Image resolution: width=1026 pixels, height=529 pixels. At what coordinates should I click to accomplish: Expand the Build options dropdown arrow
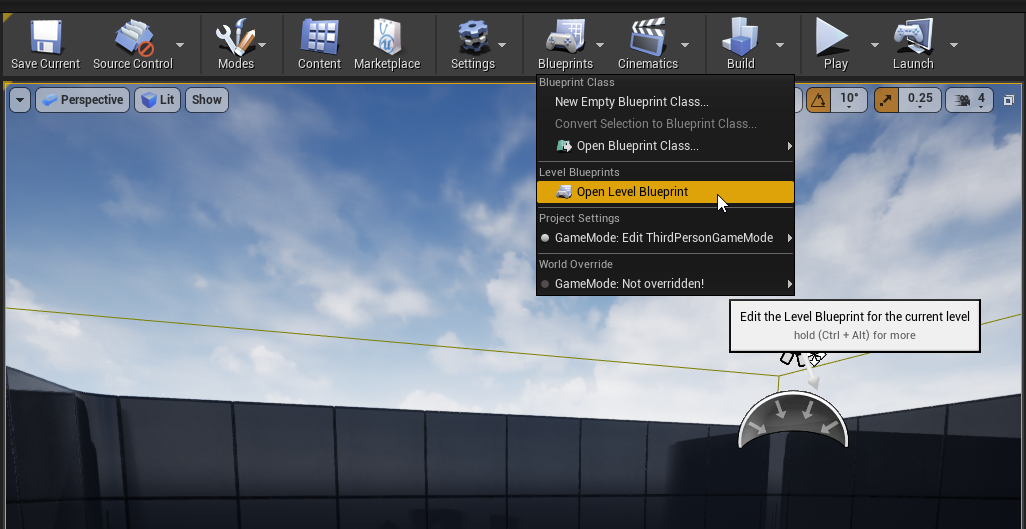point(780,45)
